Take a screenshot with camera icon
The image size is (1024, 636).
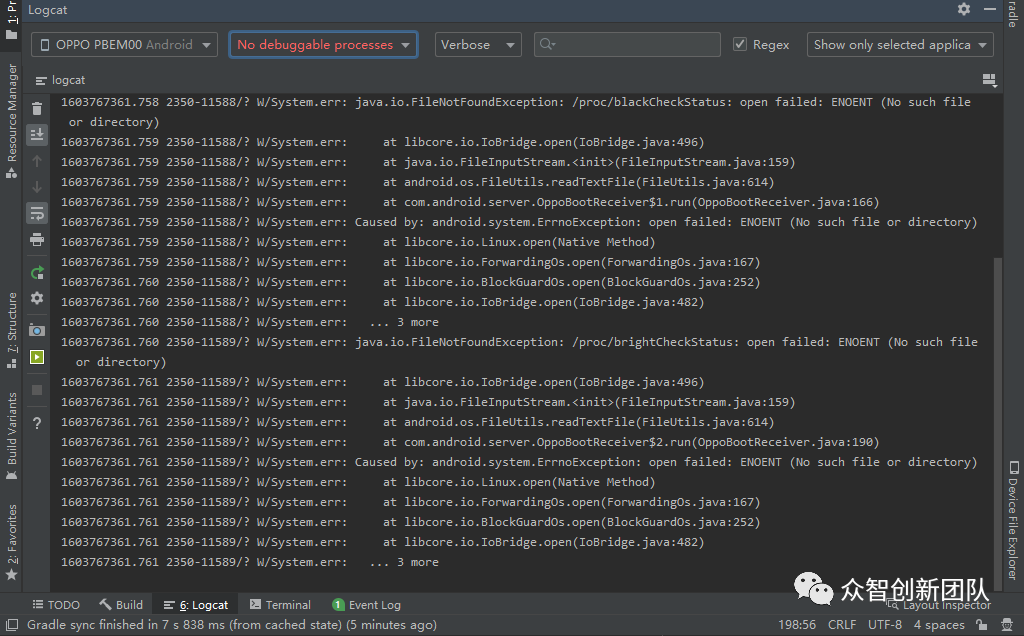(37, 330)
